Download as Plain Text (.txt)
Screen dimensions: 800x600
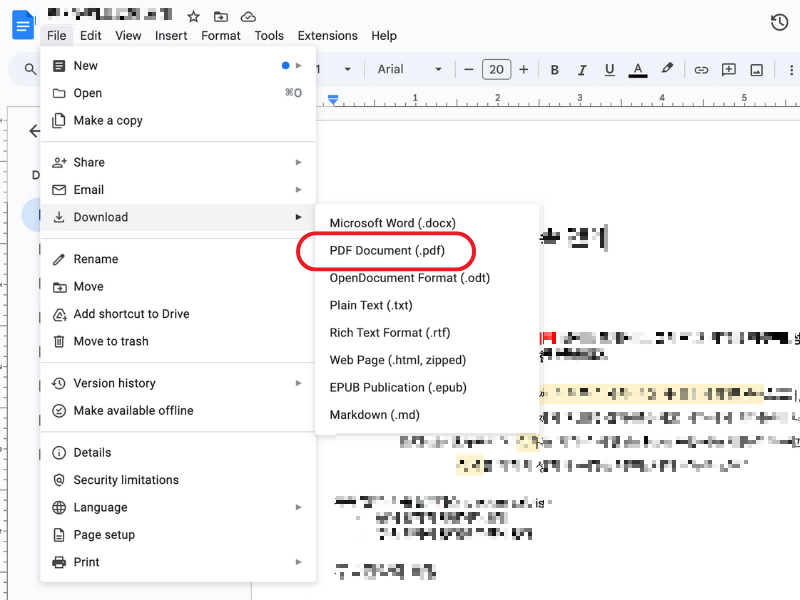427,306
